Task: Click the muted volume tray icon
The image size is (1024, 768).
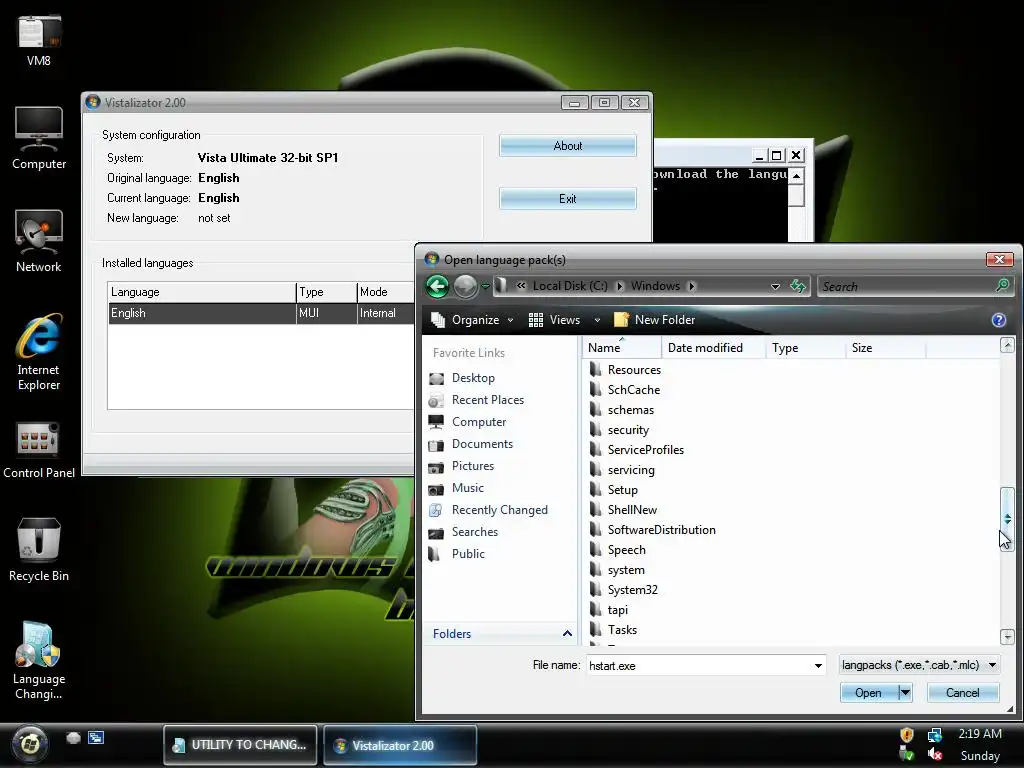Action: click(x=935, y=754)
